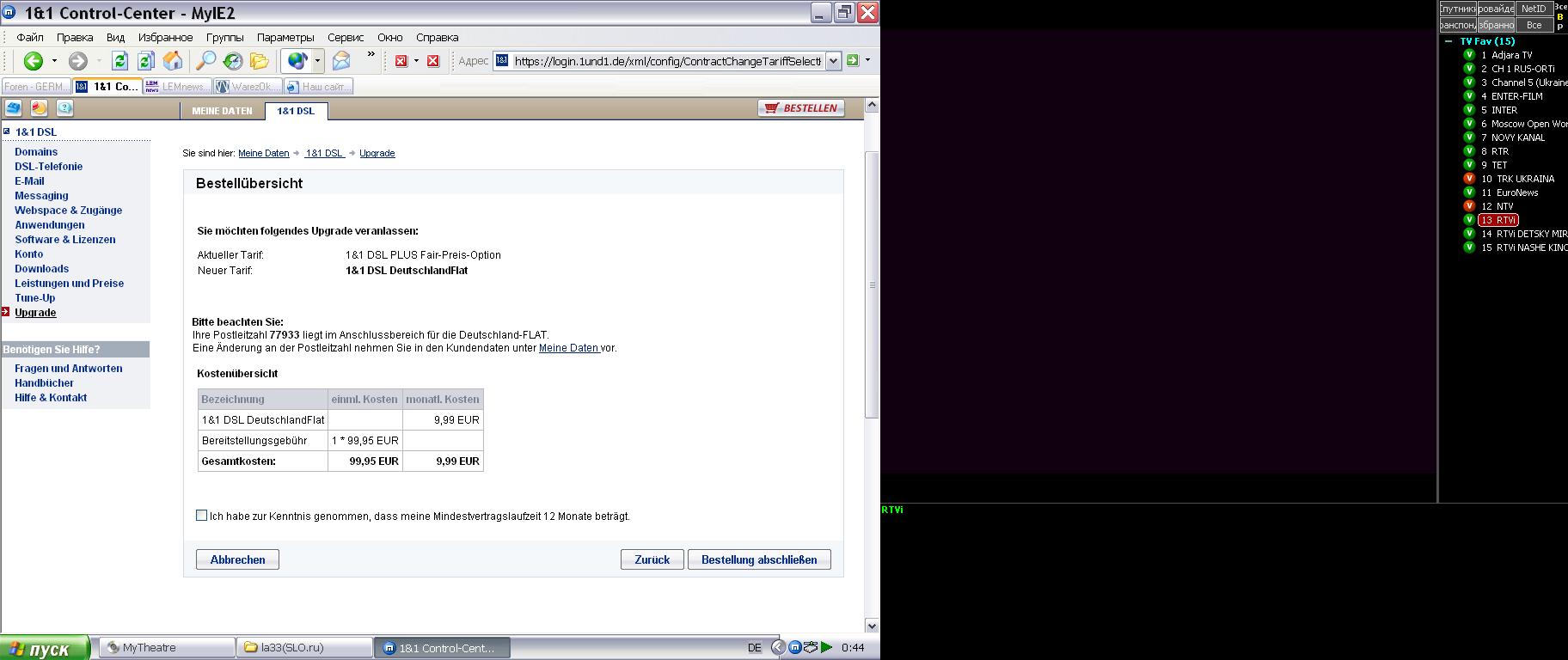
Task: Click the Favorites folder icon
Action: point(259,61)
